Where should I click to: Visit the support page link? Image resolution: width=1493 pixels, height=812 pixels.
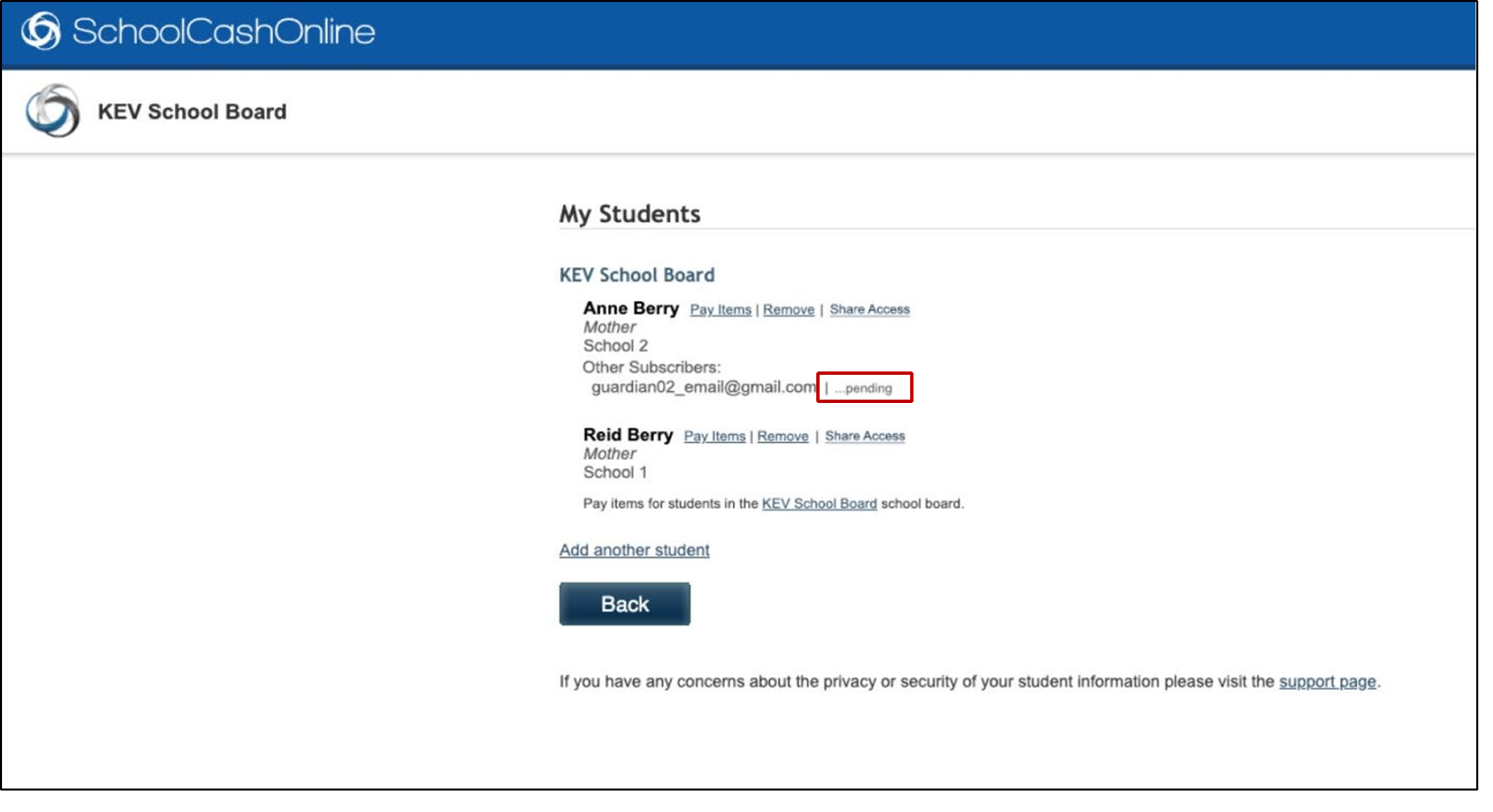click(1327, 681)
